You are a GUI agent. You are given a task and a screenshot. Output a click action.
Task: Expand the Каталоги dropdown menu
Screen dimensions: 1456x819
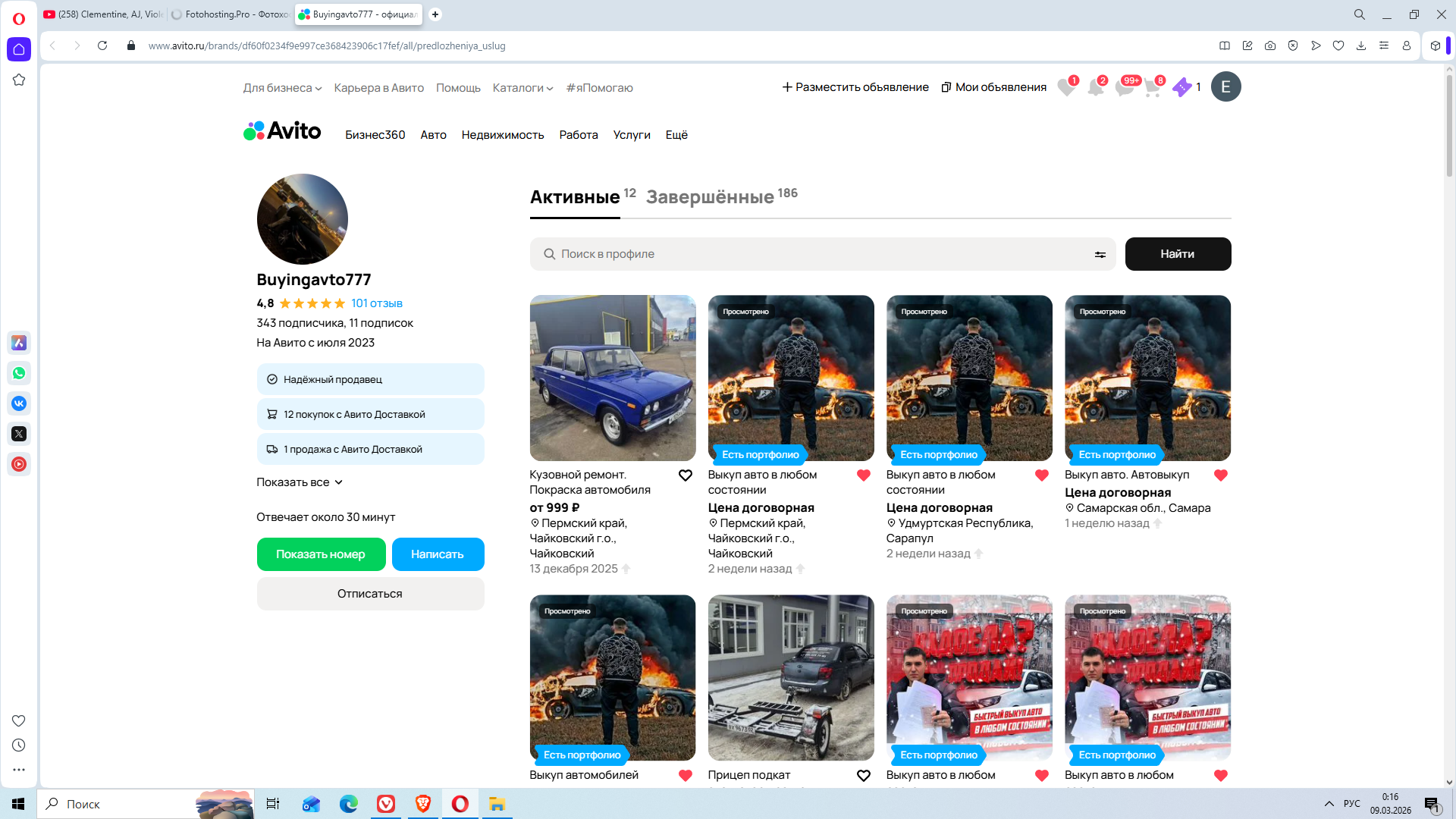tap(522, 88)
